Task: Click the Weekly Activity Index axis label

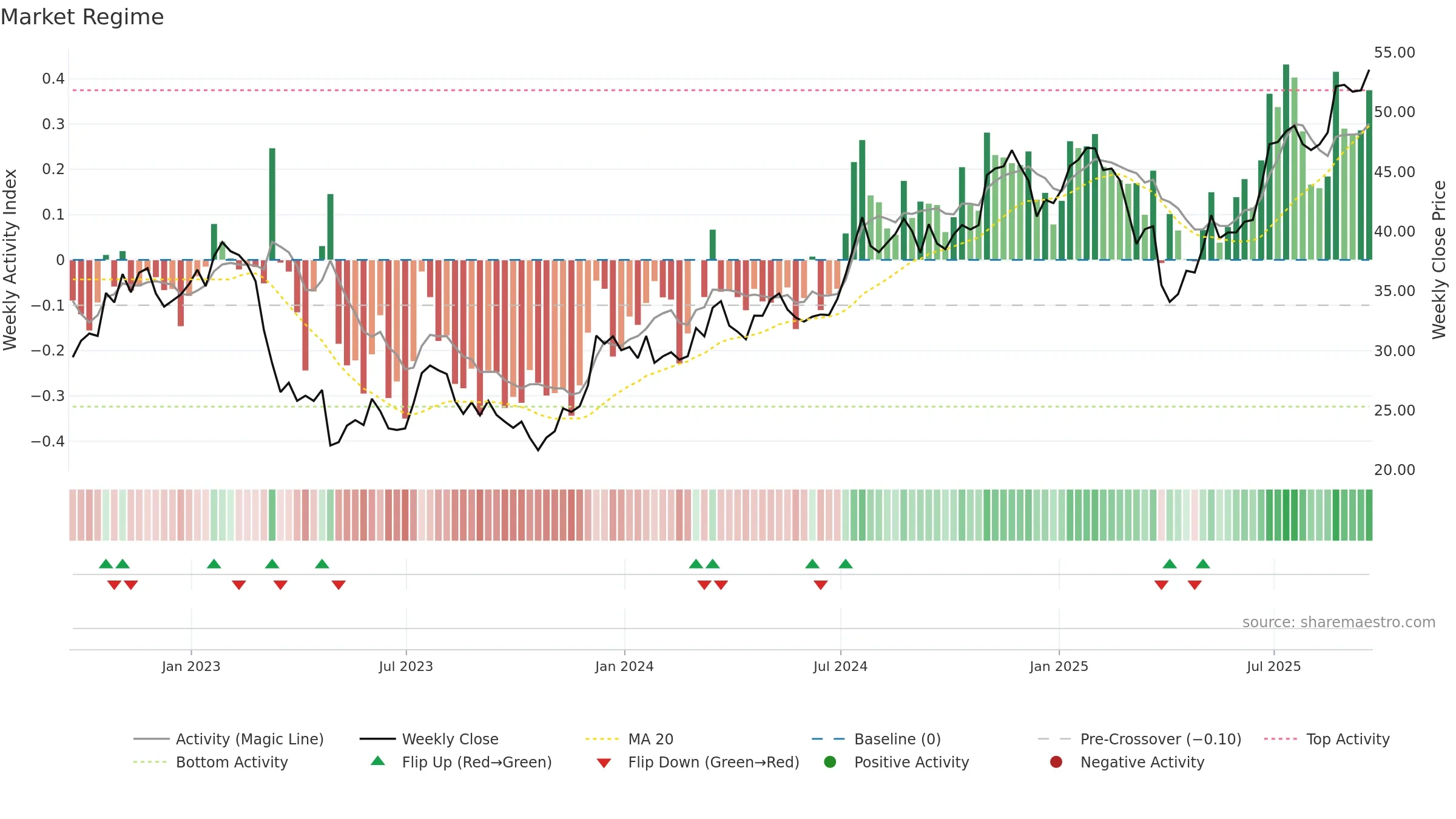Action: (x=10, y=260)
